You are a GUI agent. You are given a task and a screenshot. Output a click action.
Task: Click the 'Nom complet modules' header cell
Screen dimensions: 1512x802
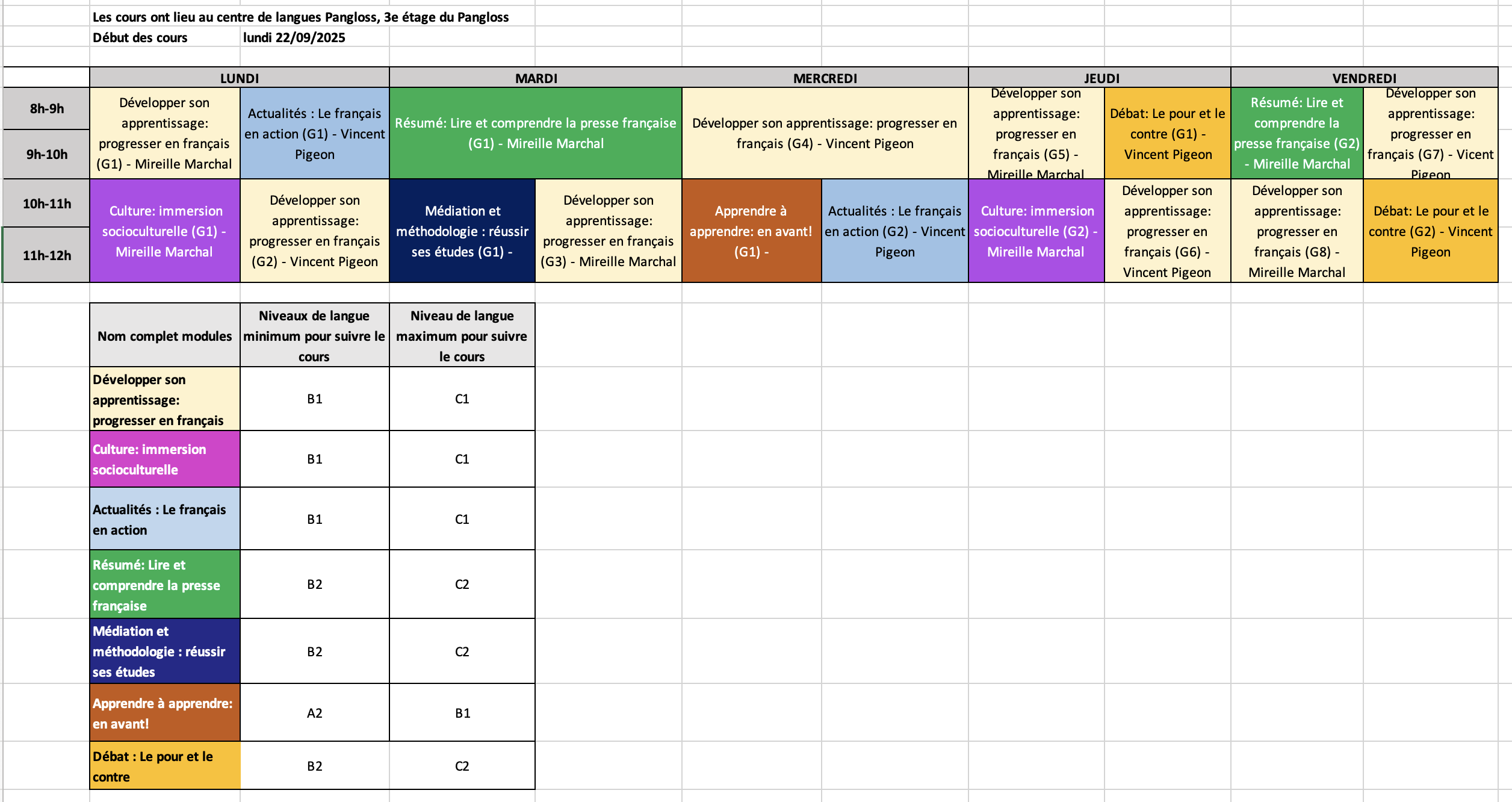165,335
